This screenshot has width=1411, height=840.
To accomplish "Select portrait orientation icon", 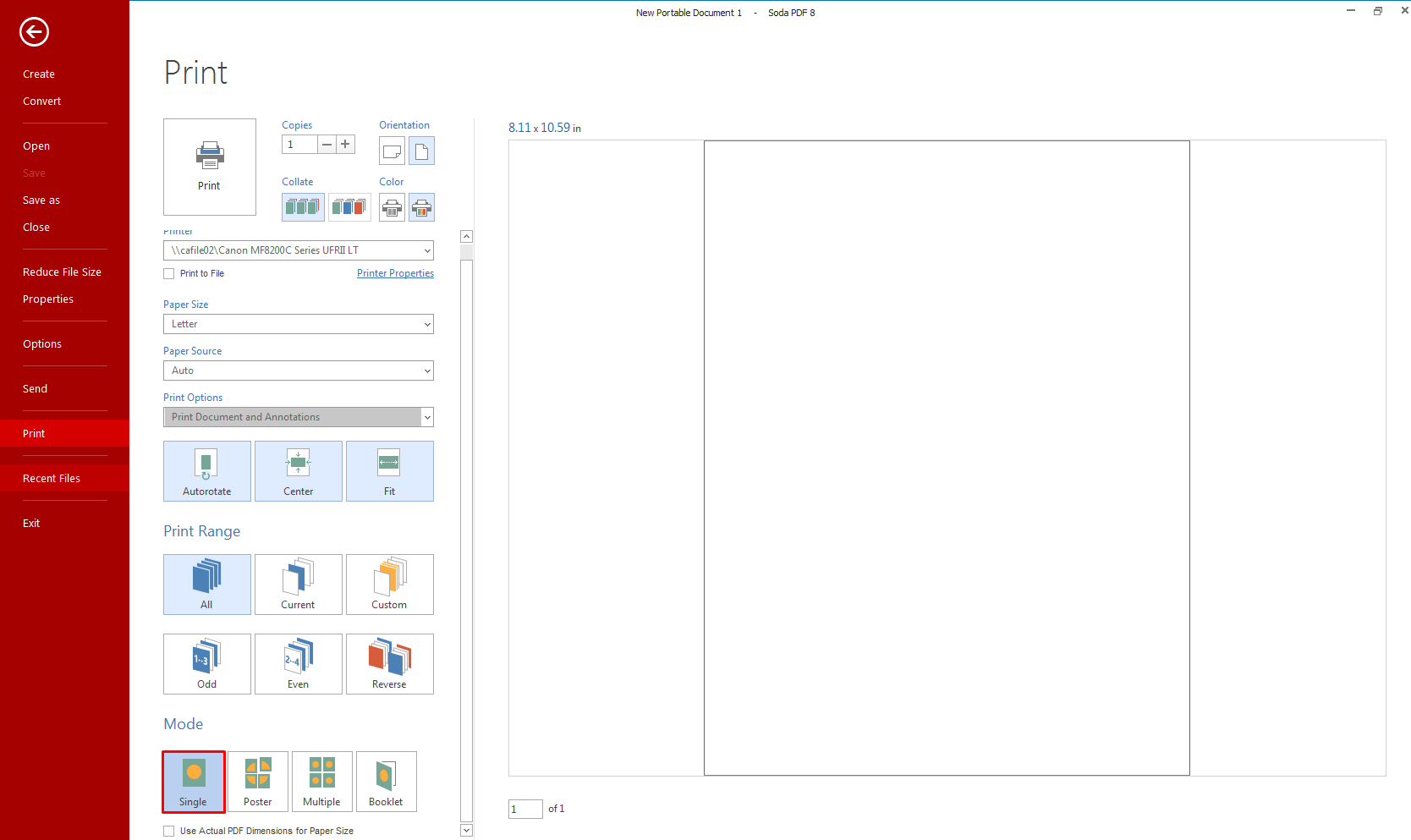I will point(421,151).
